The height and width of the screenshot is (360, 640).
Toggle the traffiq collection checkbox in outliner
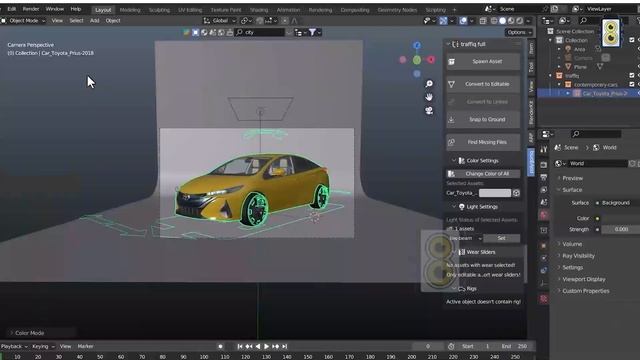point(632,76)
